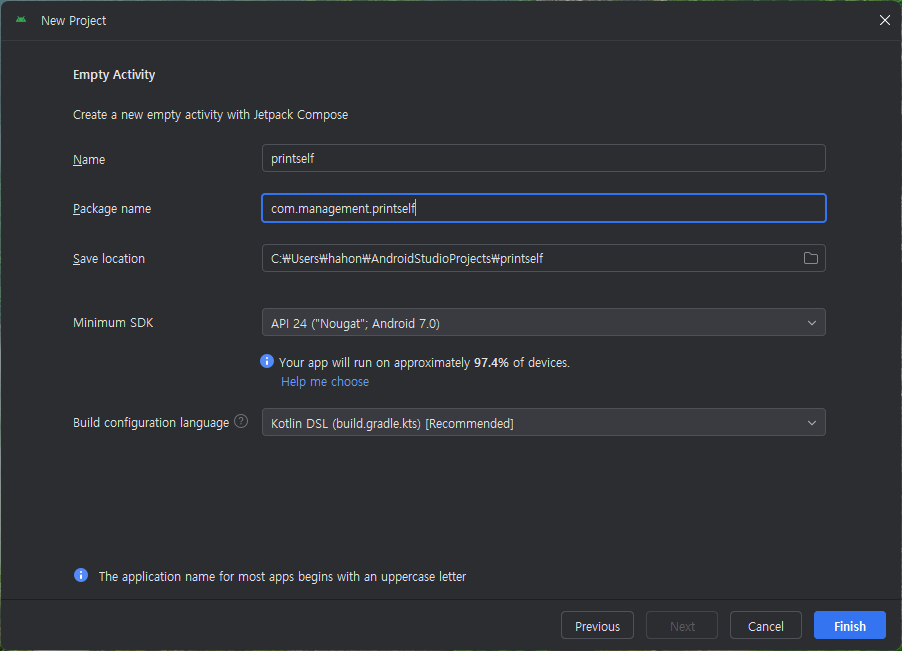Open the Minimum SDK dropdown
Image resolution: width=902 pixels, height=651 pixels.
coord(544,323)
